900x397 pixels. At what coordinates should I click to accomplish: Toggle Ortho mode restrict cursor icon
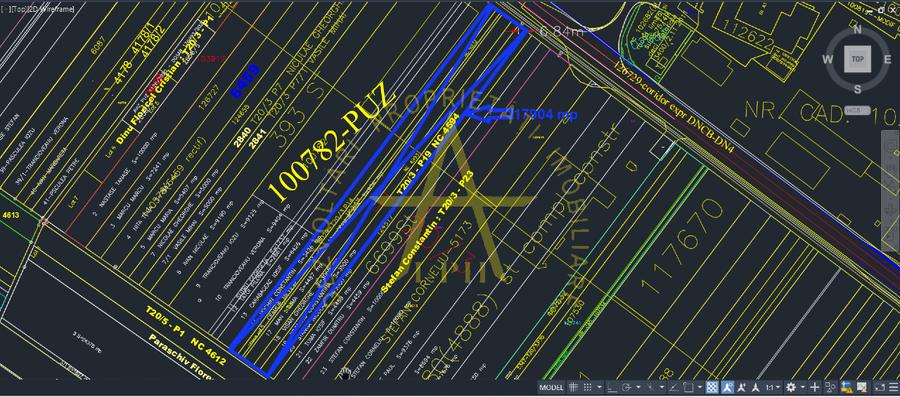[612, 387]
